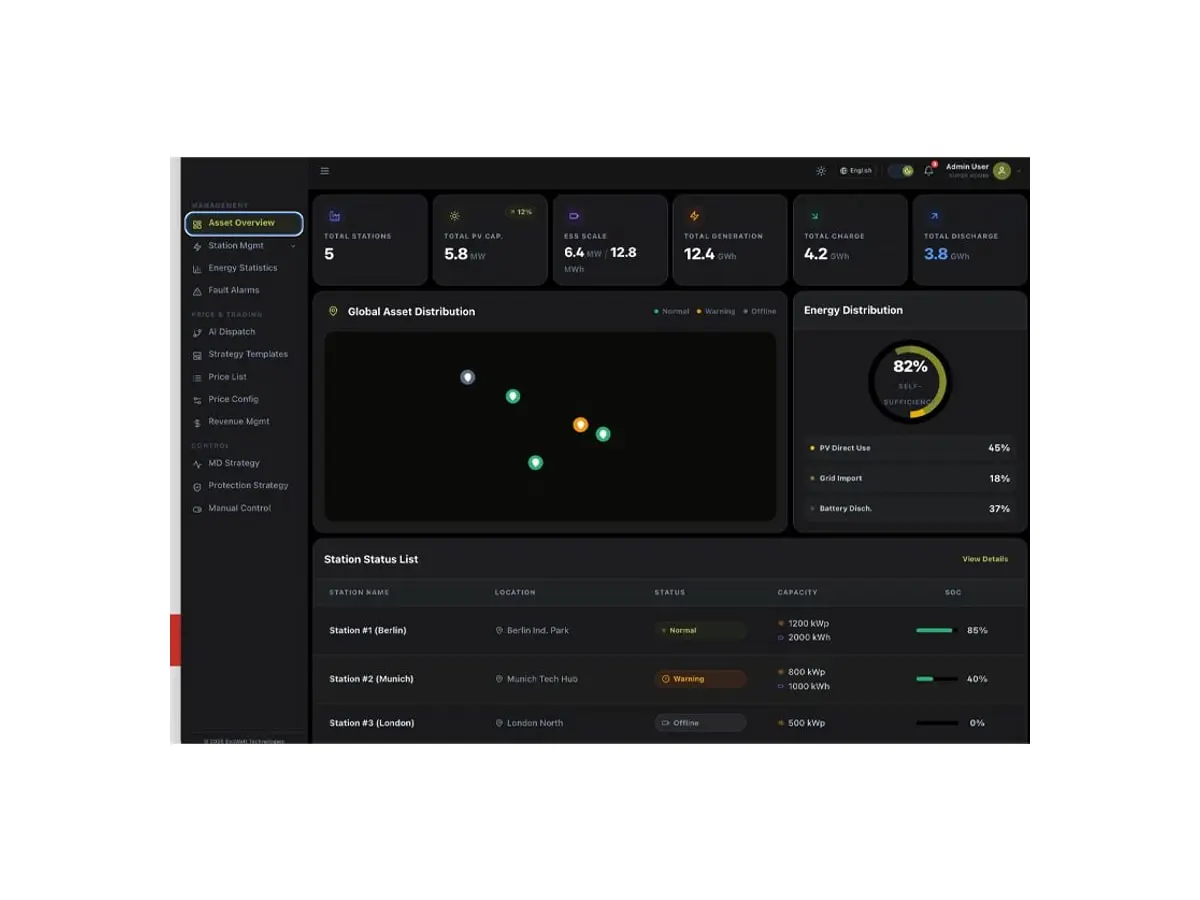
Task: Click the 12% growth badge
Action: click(x=521, y=212)
